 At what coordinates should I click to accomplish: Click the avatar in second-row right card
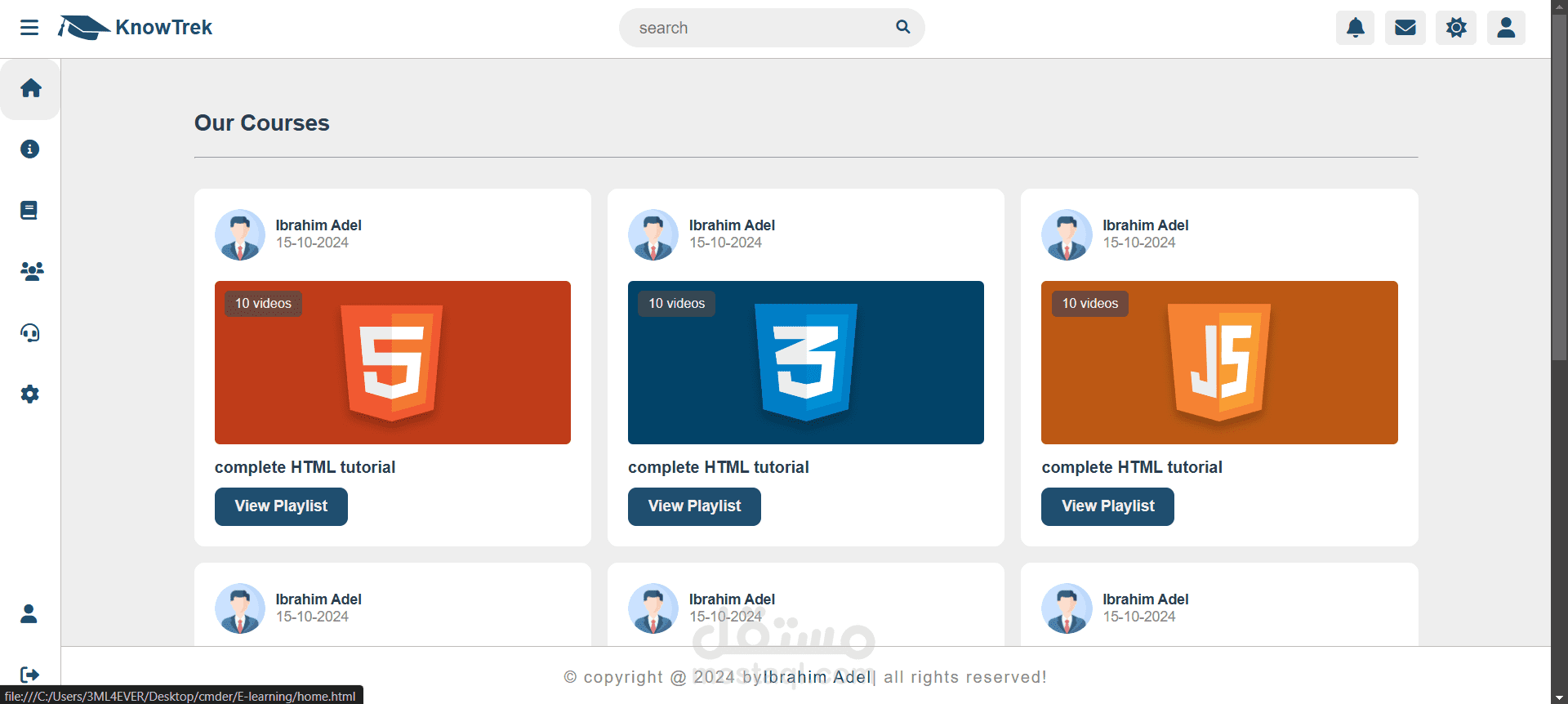[x=1067, y=608]
